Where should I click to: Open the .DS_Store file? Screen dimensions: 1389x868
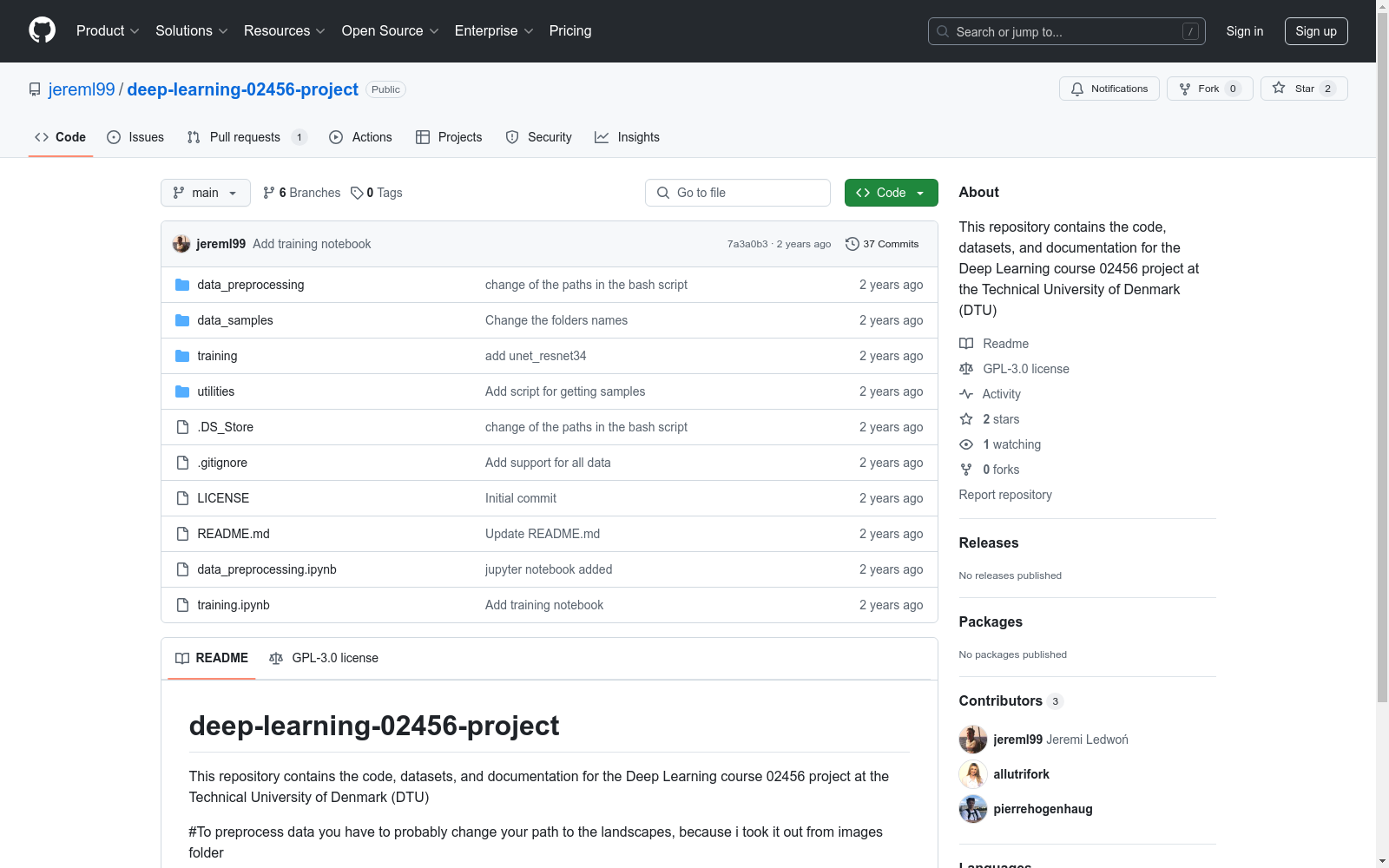coord(225,427)
